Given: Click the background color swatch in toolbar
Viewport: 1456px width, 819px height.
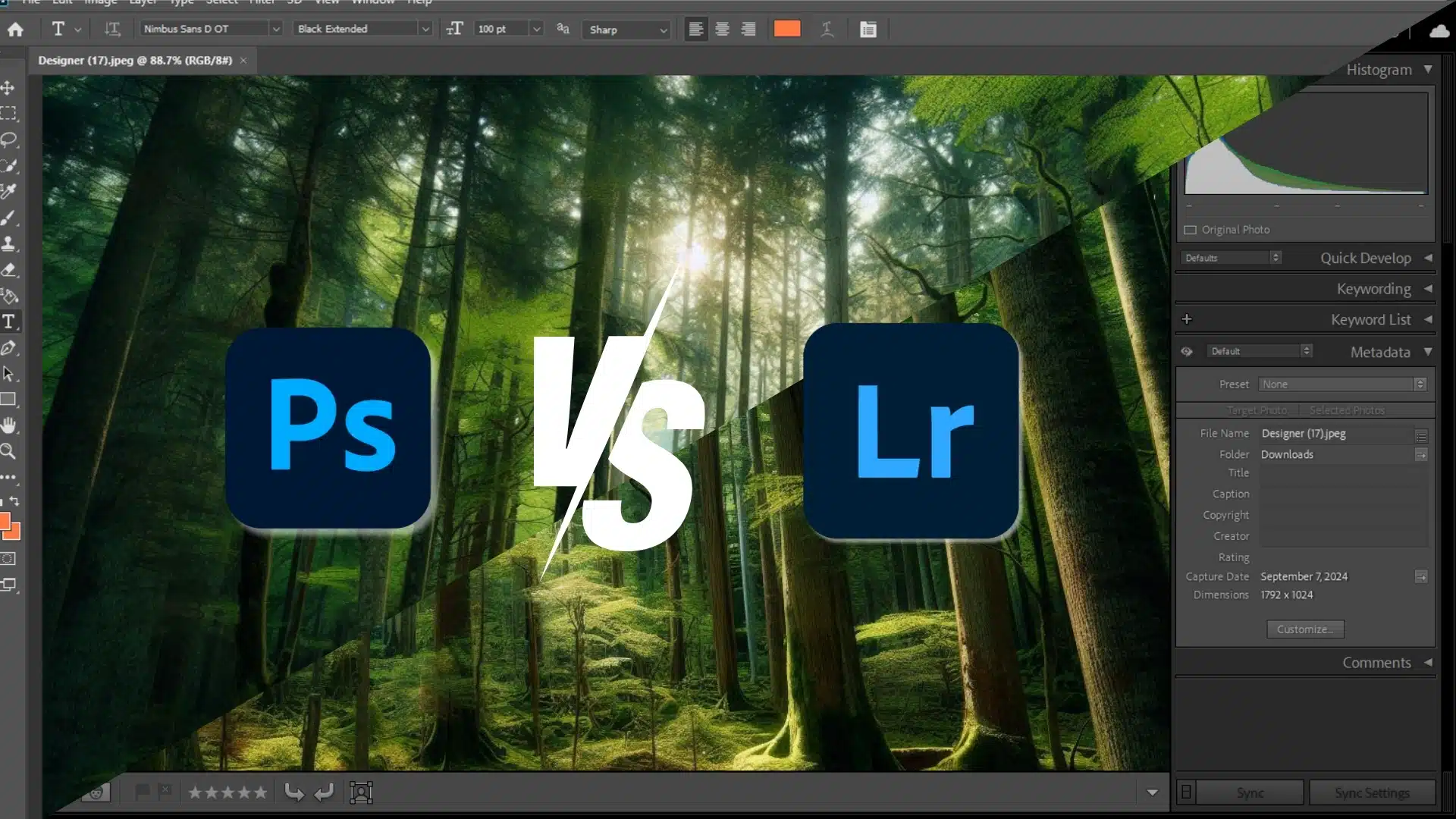Looking at the screenshot, I should pos(14,532).
